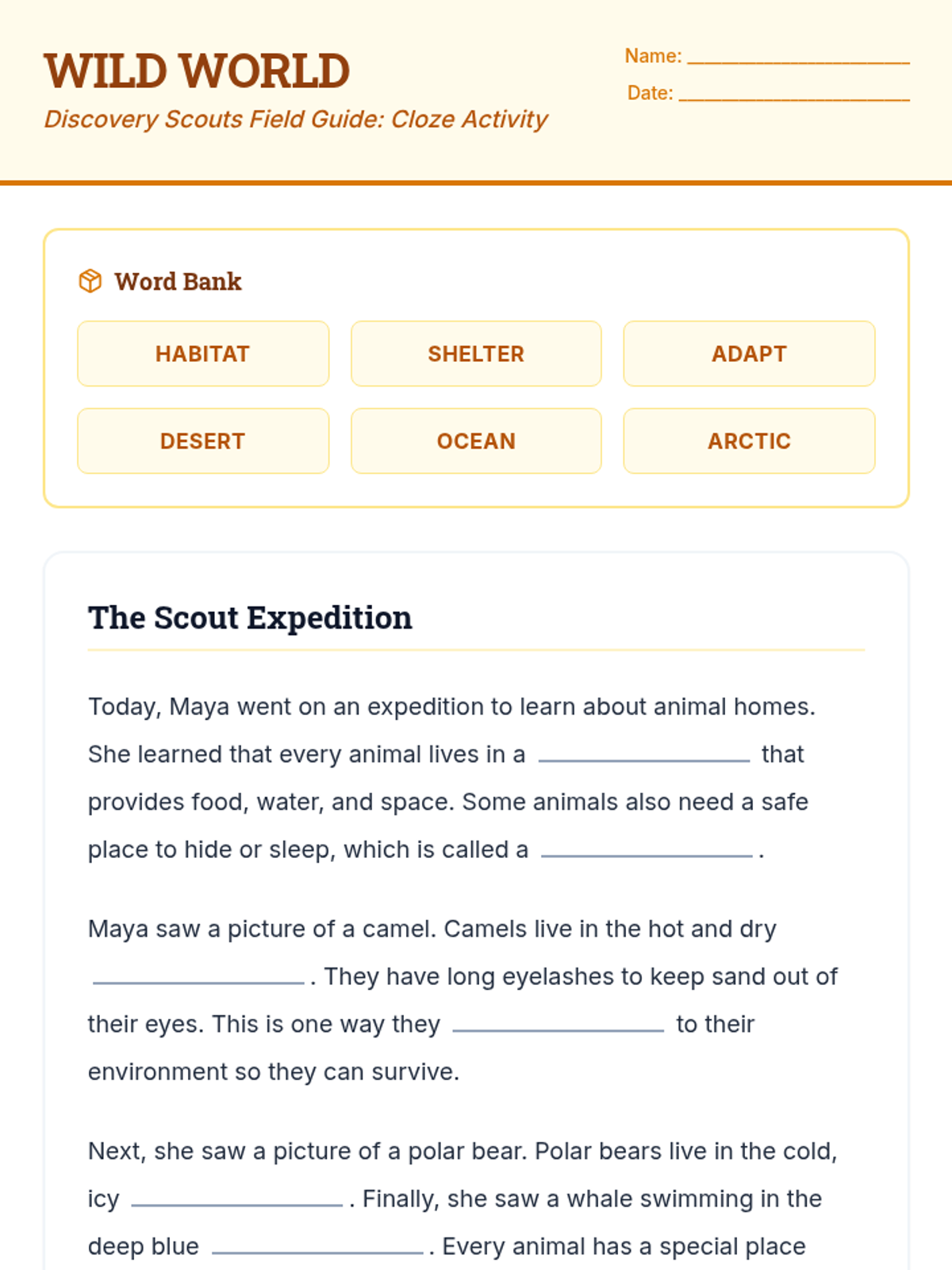Click the Discovery Scouts Field Guide subtitle

(296, 119)
